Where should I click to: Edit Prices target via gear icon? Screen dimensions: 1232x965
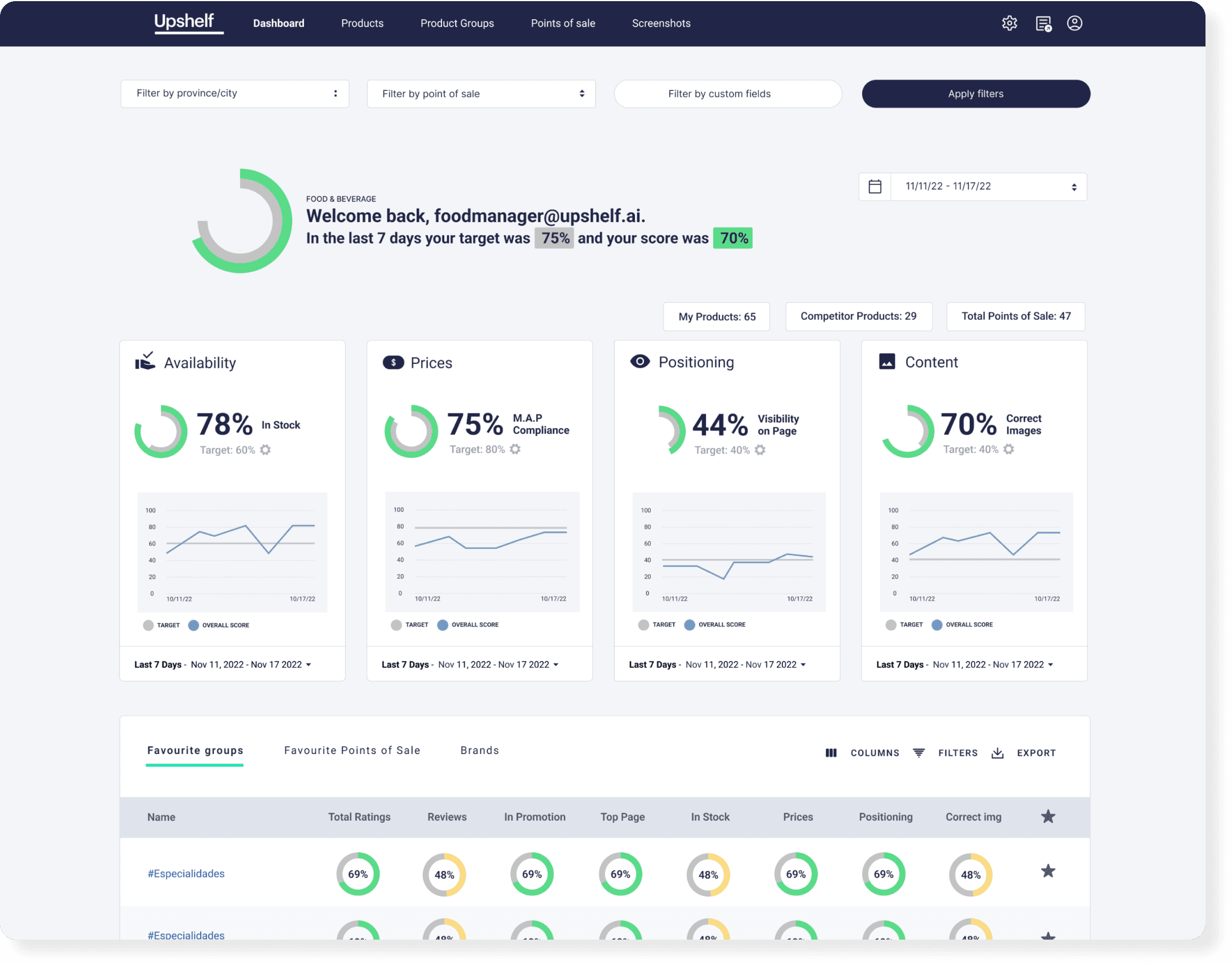[x=515, y=449]
